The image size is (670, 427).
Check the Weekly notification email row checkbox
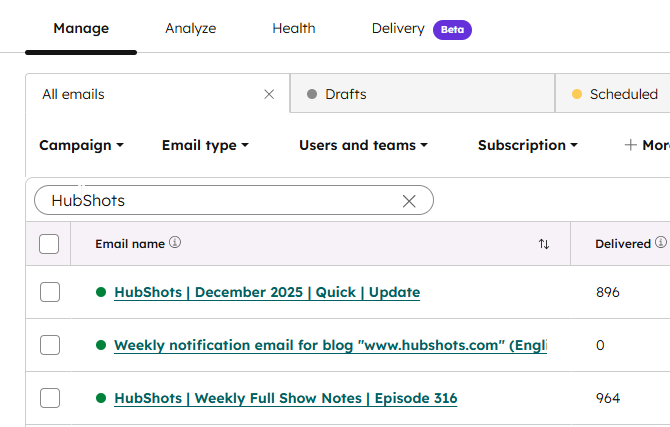[x=50, y=345]
